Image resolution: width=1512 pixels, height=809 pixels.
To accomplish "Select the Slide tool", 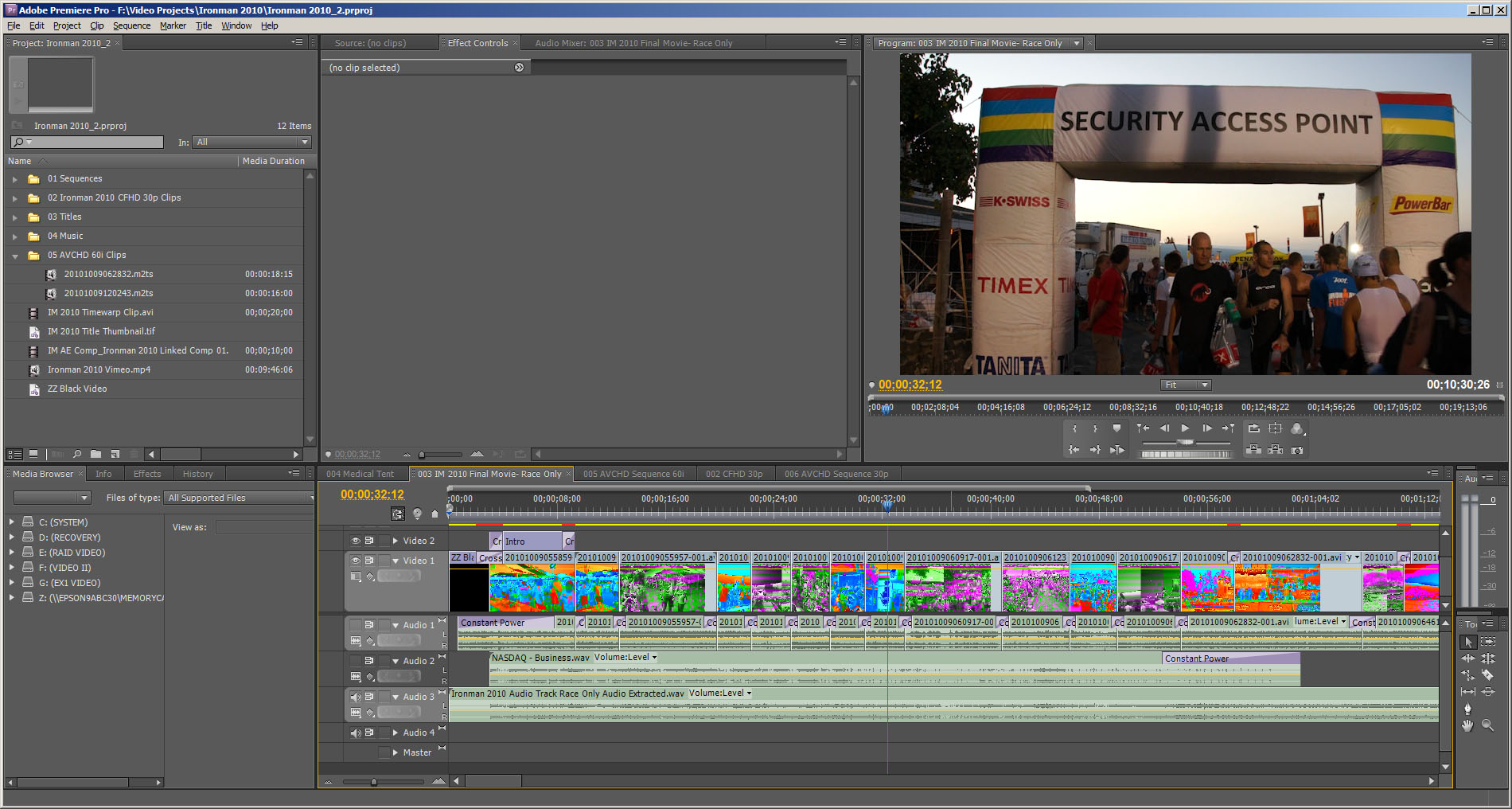I will click(1487, 692).
